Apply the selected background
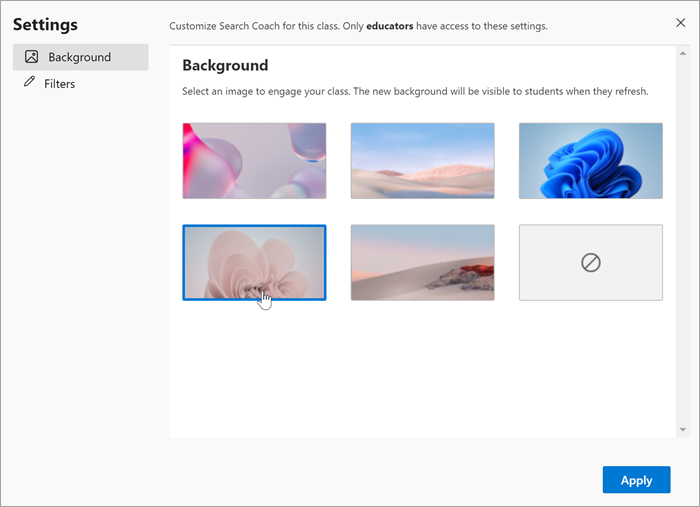700x507 pixels. 636,480
